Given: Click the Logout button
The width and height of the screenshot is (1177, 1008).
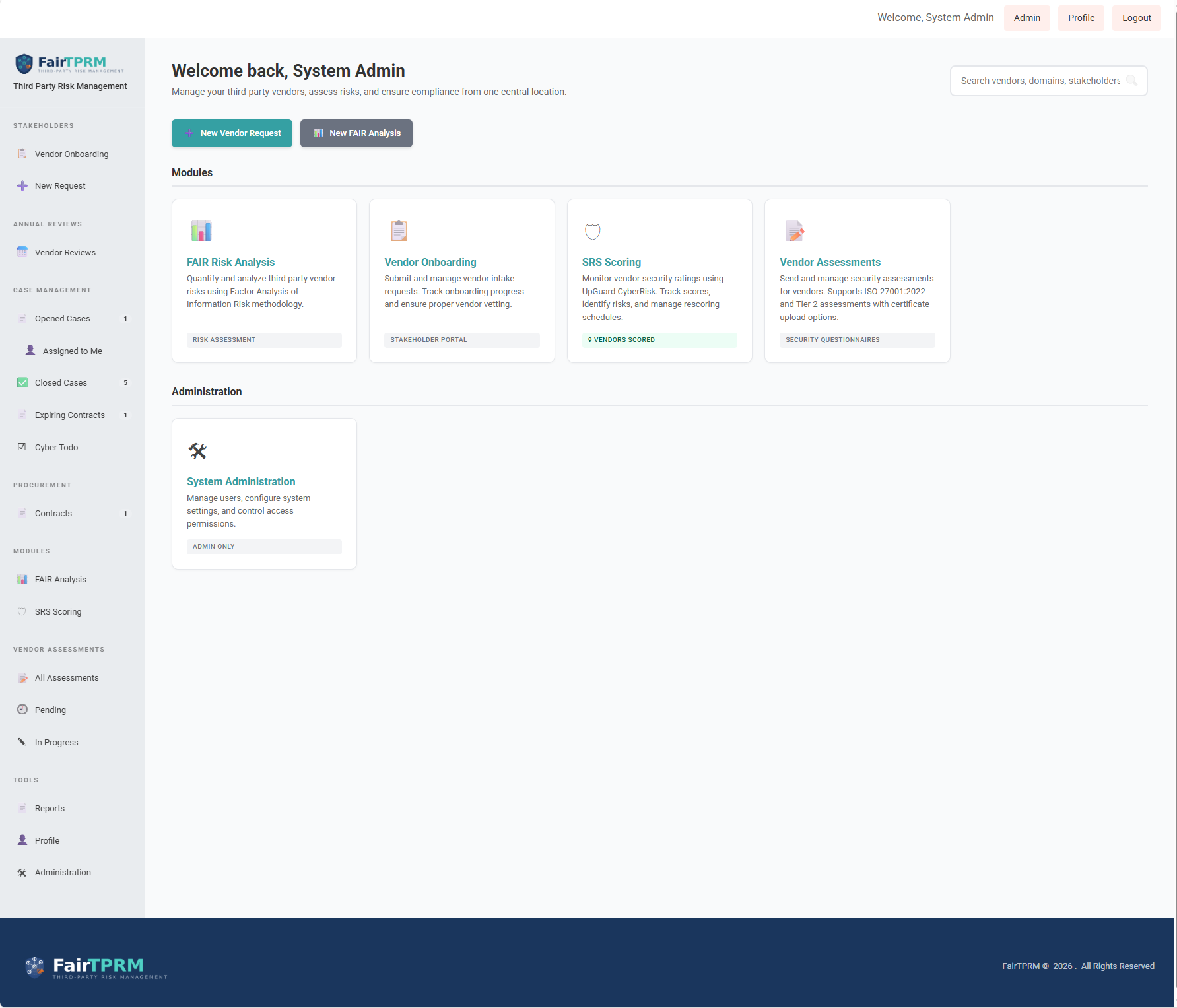Looking at the screenshot, I should pos(1136,18).
